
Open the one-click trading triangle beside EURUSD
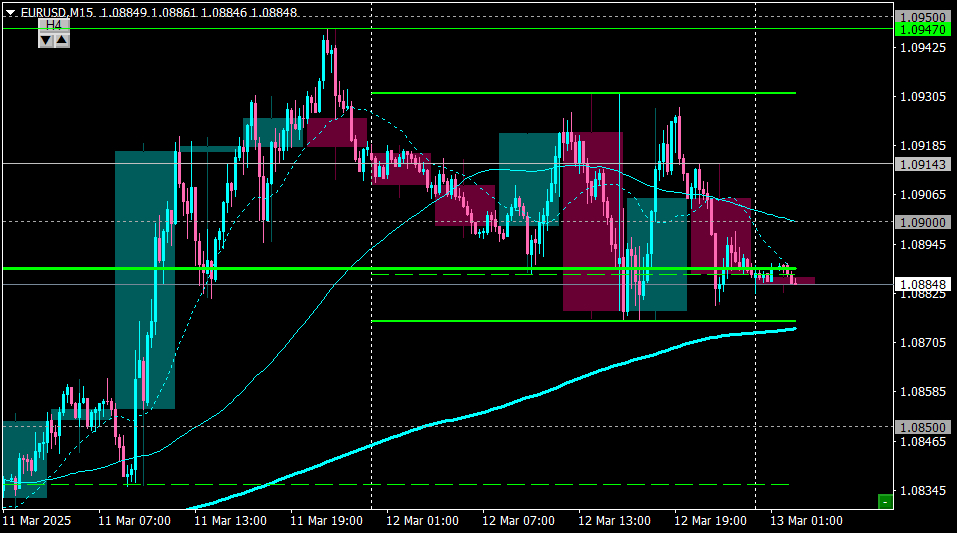click(10, 12)
